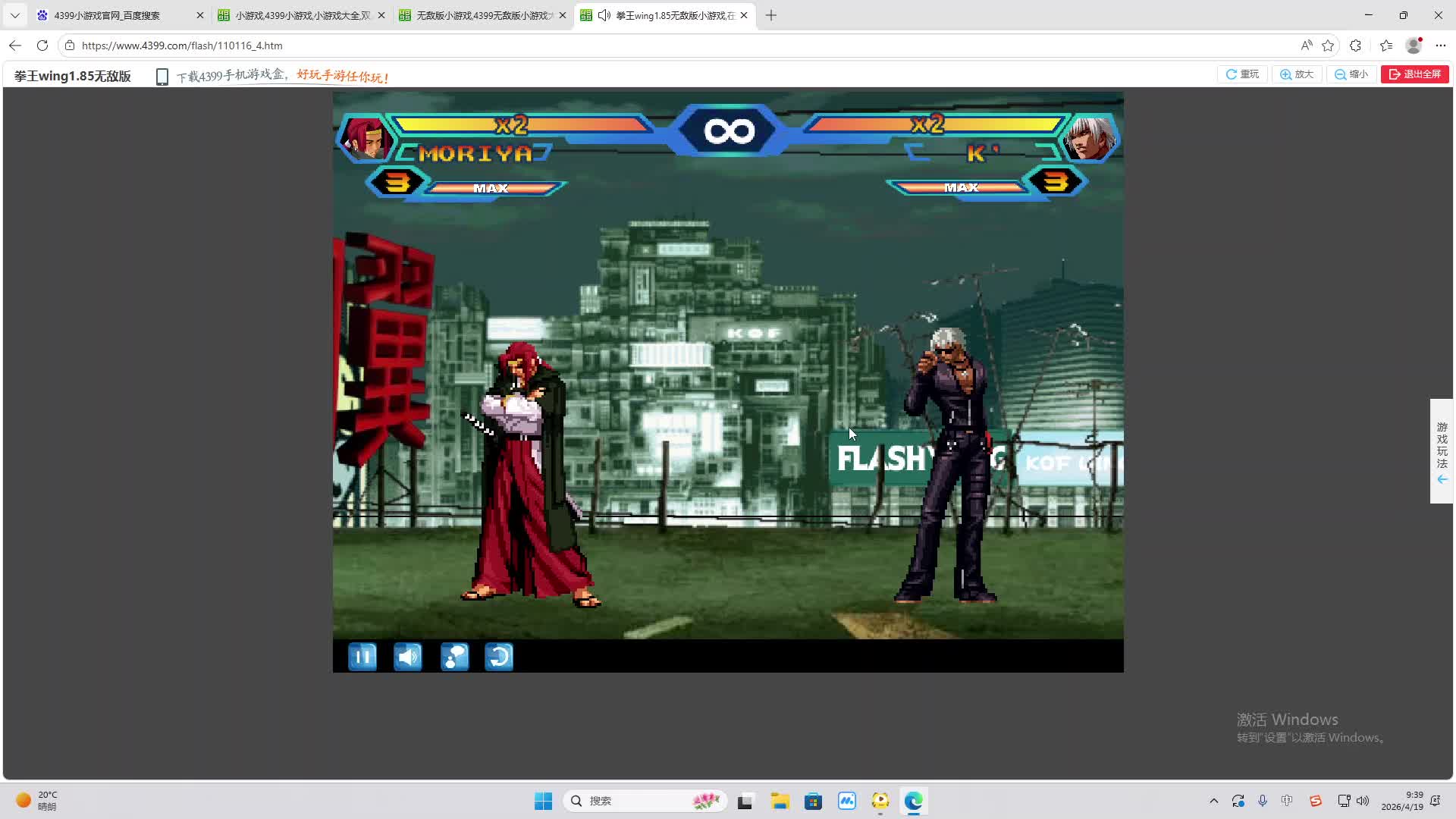Close the 拳王wing1.85无敌版 tab
The image size is (1456, 819).
coord(744,15)
